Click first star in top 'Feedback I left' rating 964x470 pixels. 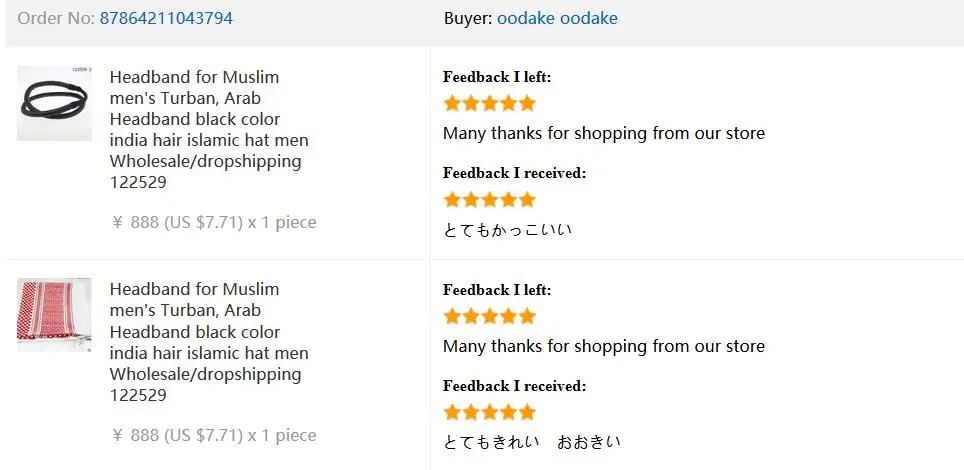452,103
